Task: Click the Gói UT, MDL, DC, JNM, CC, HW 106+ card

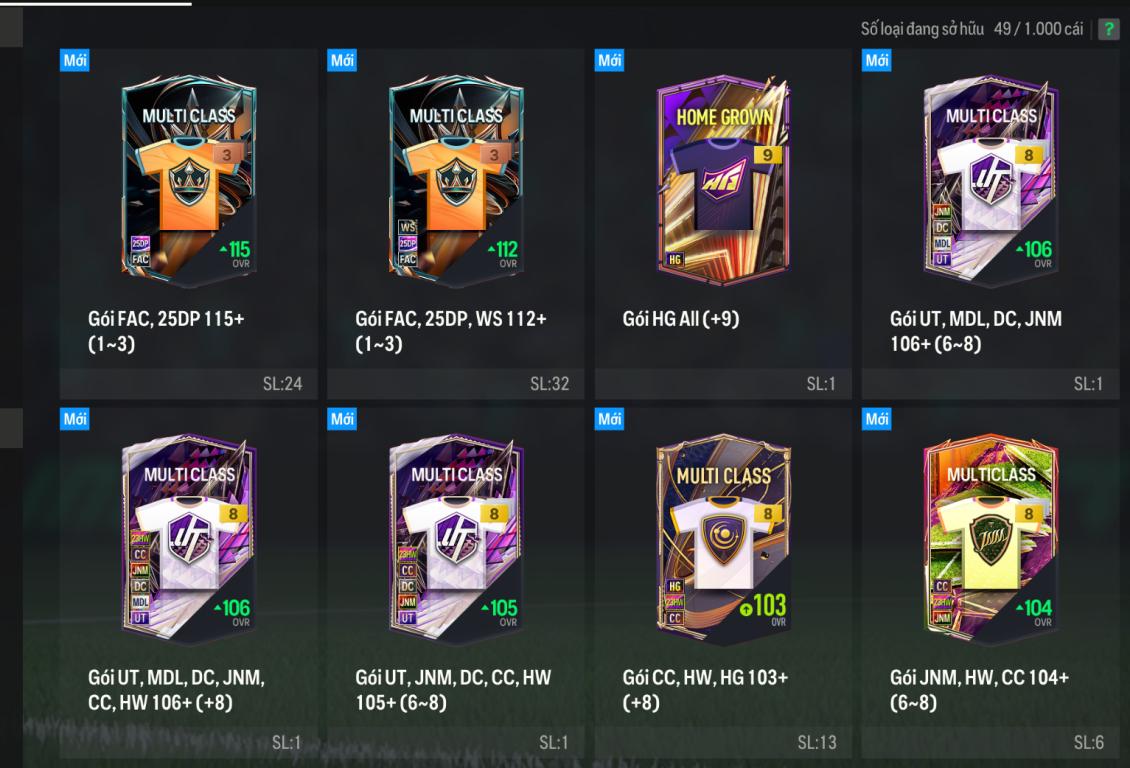Action: point(189,583)
